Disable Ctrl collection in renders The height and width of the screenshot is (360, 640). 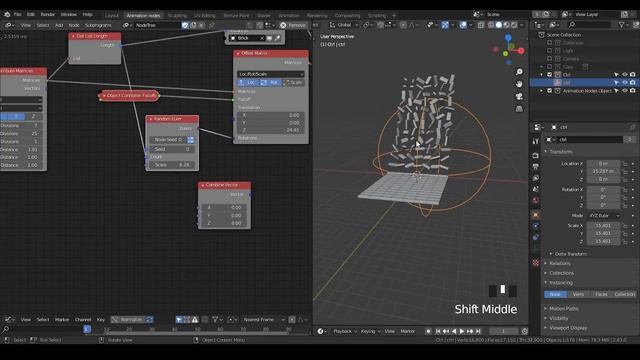click(x=633, y=75)
